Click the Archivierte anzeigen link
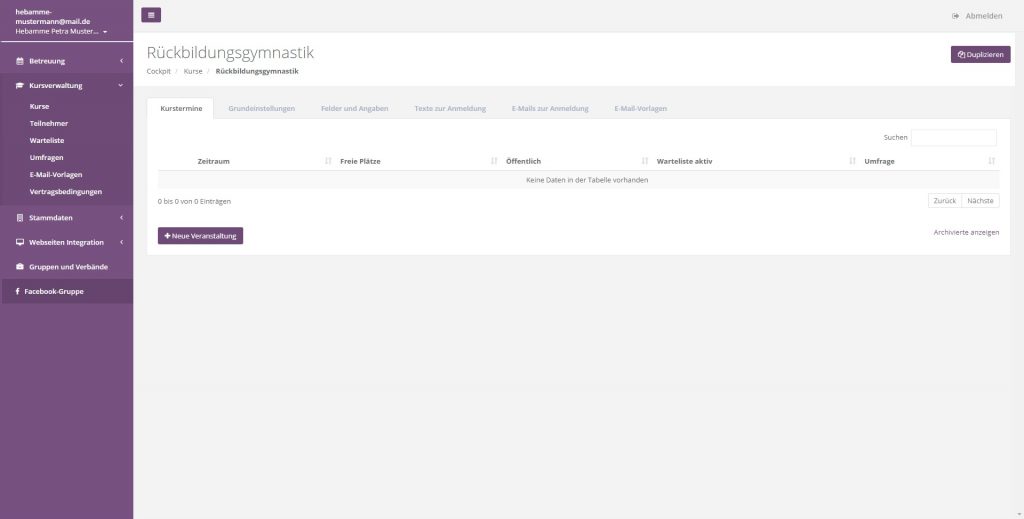The height and width of the screenshot is (519, 1024). click(965, 232)
